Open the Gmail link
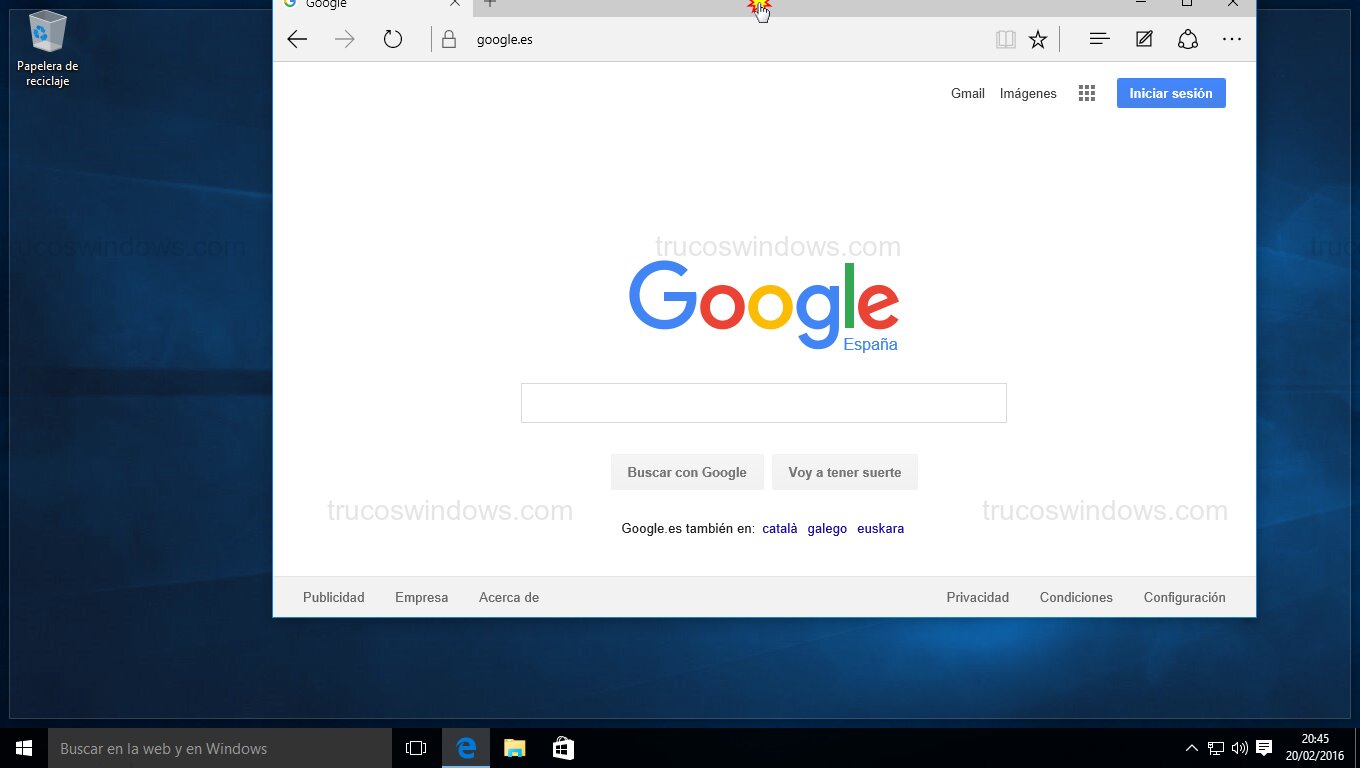This screenshot has width=1360, height=768. pyautogui.click(x=967, y=93)
